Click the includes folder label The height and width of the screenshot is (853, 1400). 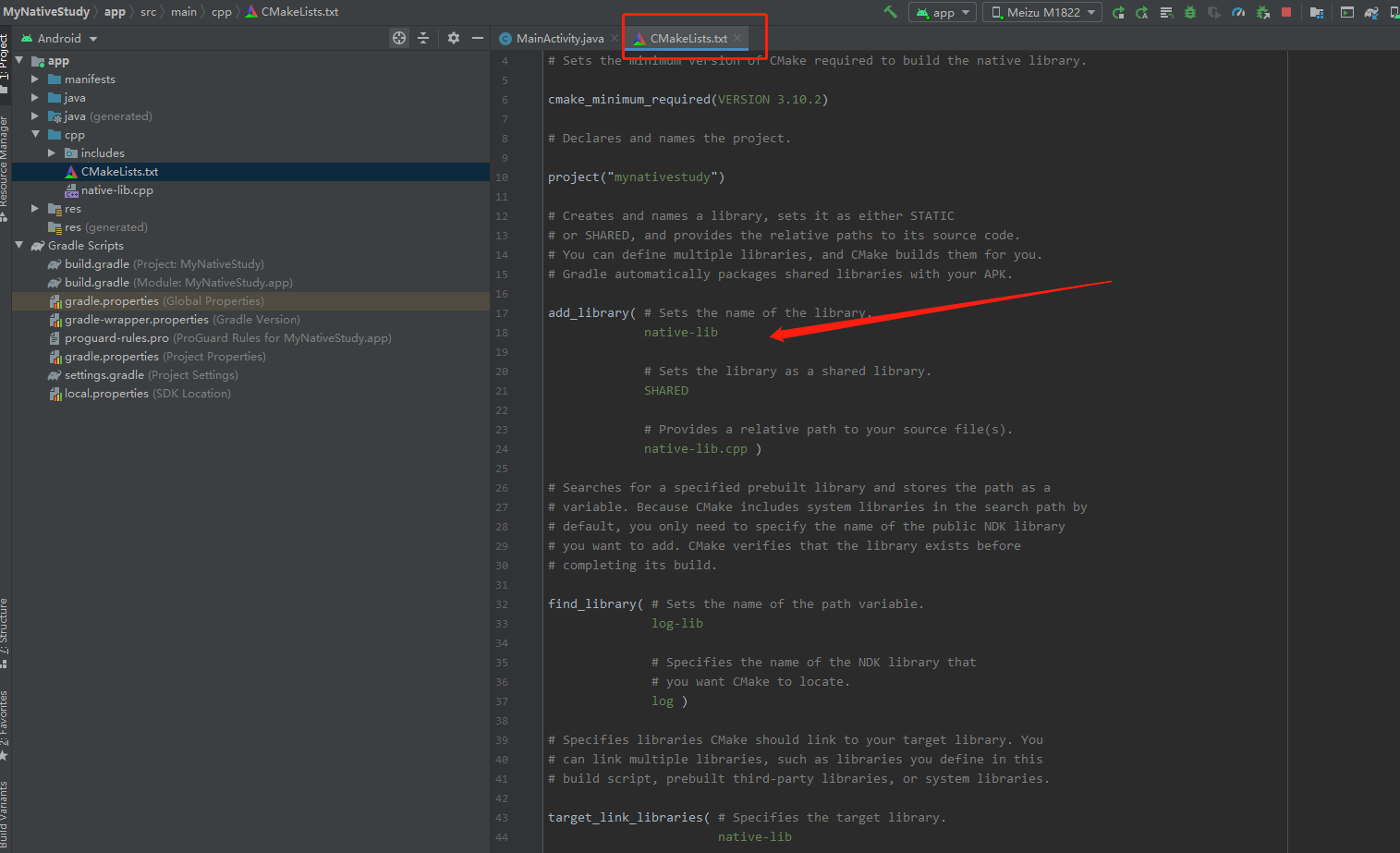tap(103, 152)
